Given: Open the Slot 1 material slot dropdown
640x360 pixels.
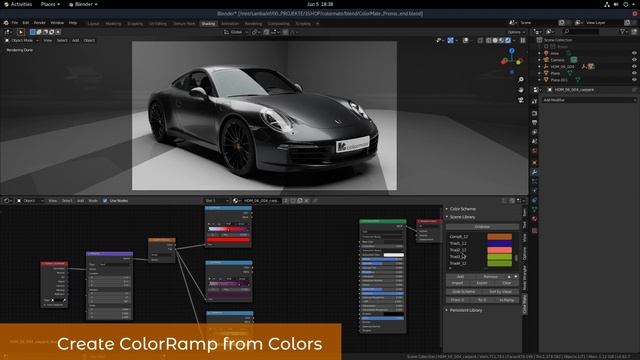Looking at the screenshot, I should 216,201.
